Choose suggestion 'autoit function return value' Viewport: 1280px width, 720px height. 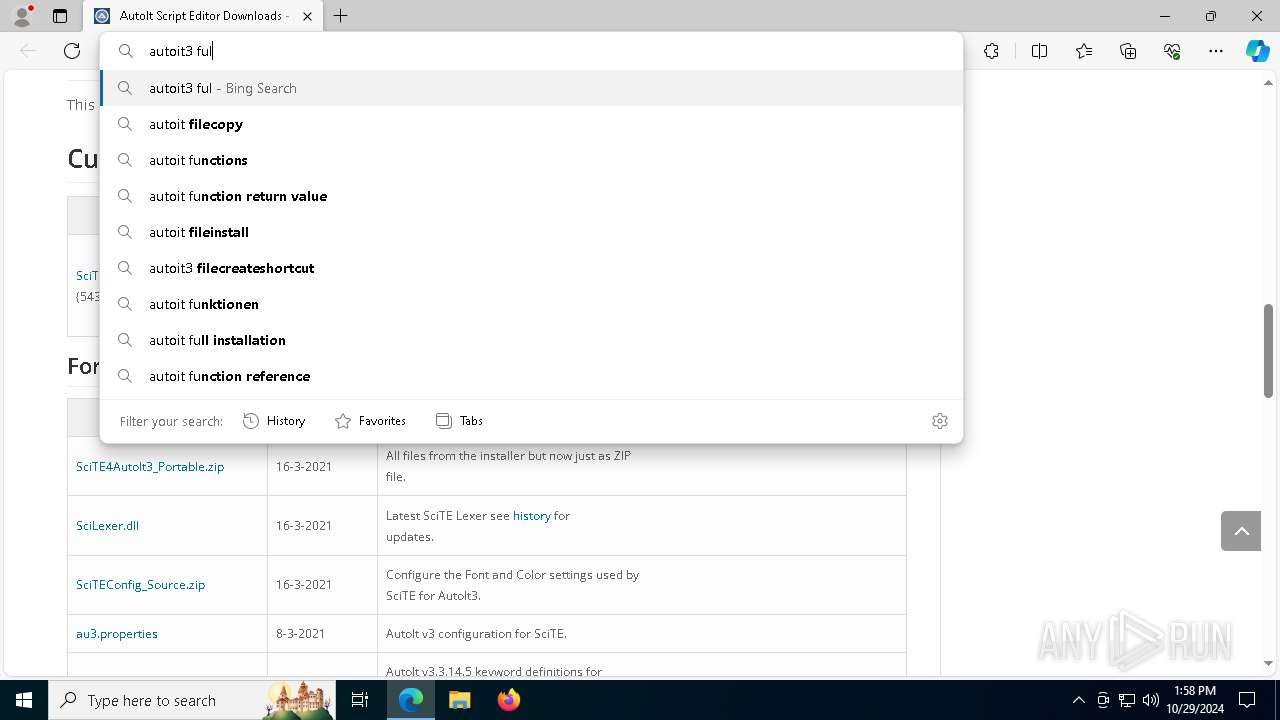pyautogui.click(x=531, y=196)
